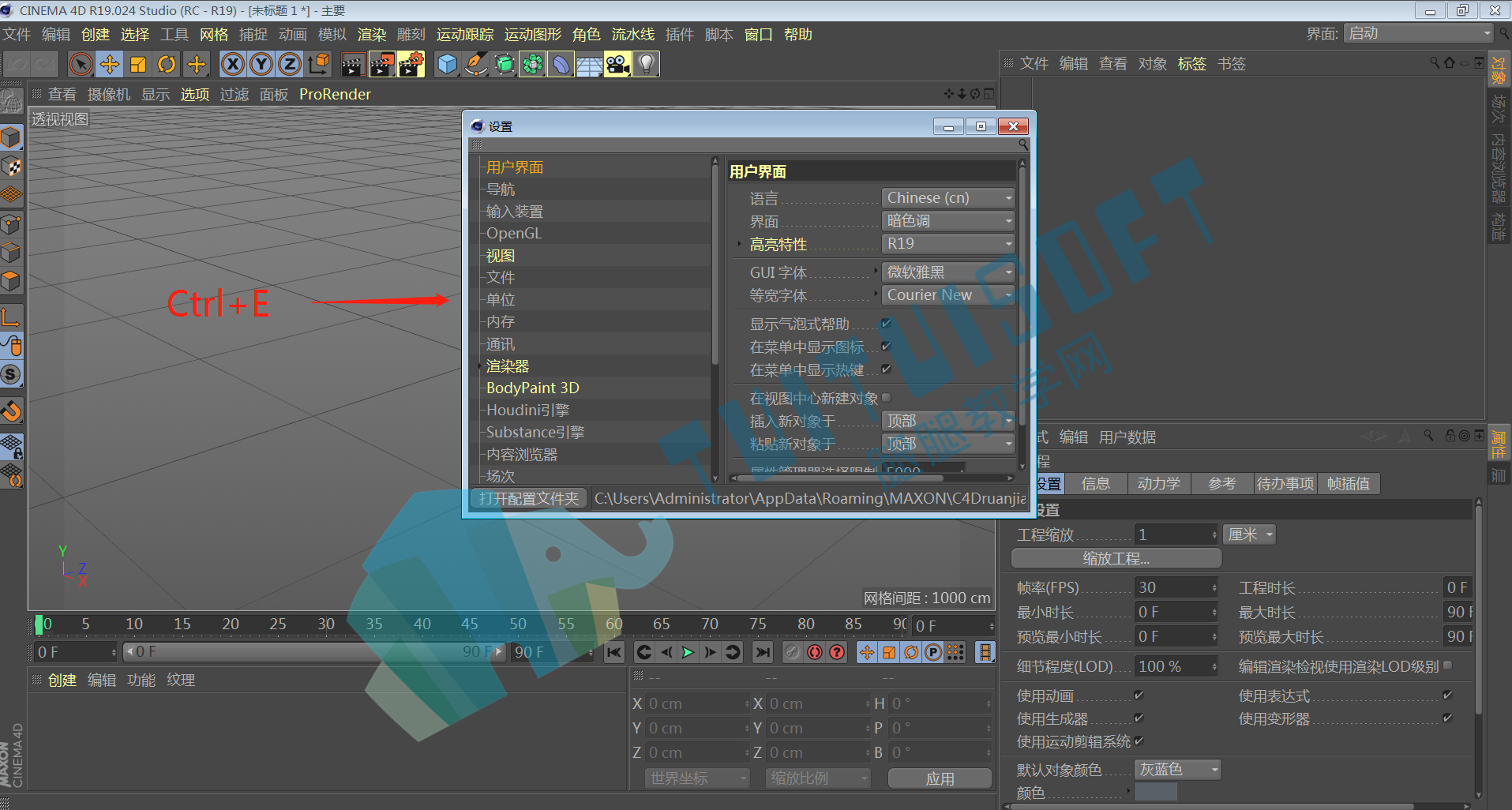
Task: Open render settings clapperboard with gear
Action: point(411,64)
